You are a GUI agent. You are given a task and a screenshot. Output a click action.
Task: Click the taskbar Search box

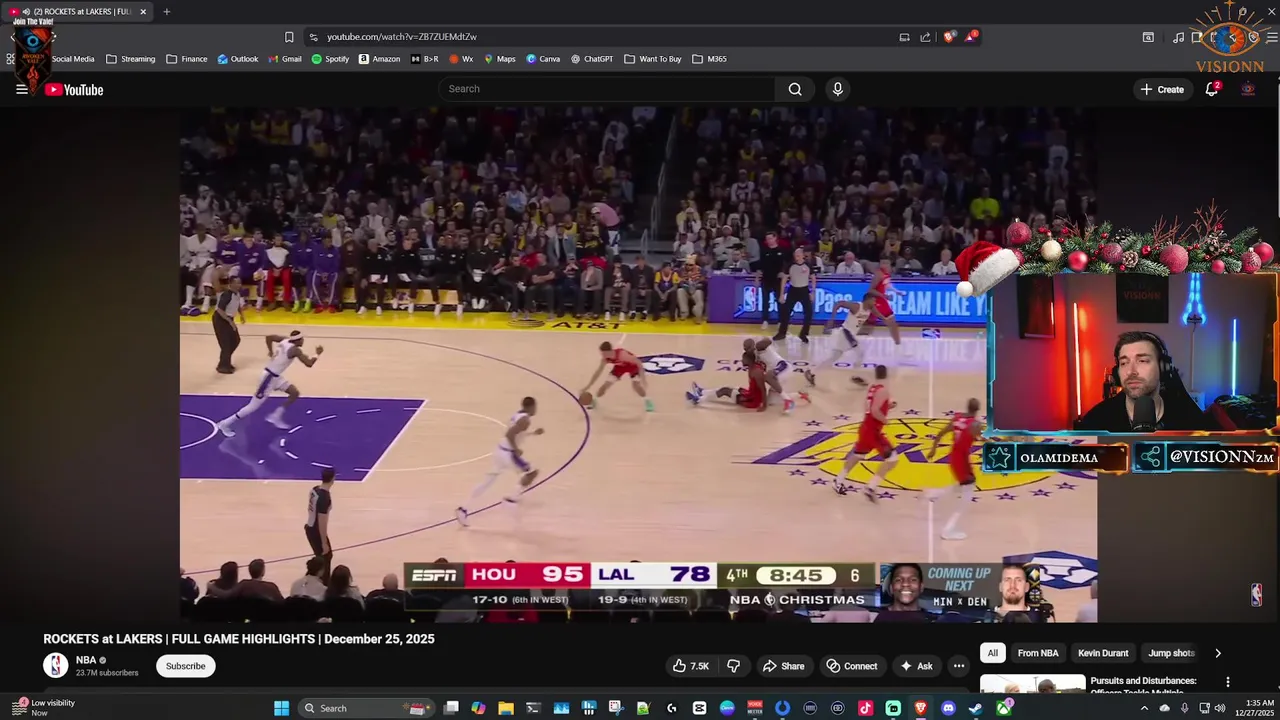pos(365,708)
